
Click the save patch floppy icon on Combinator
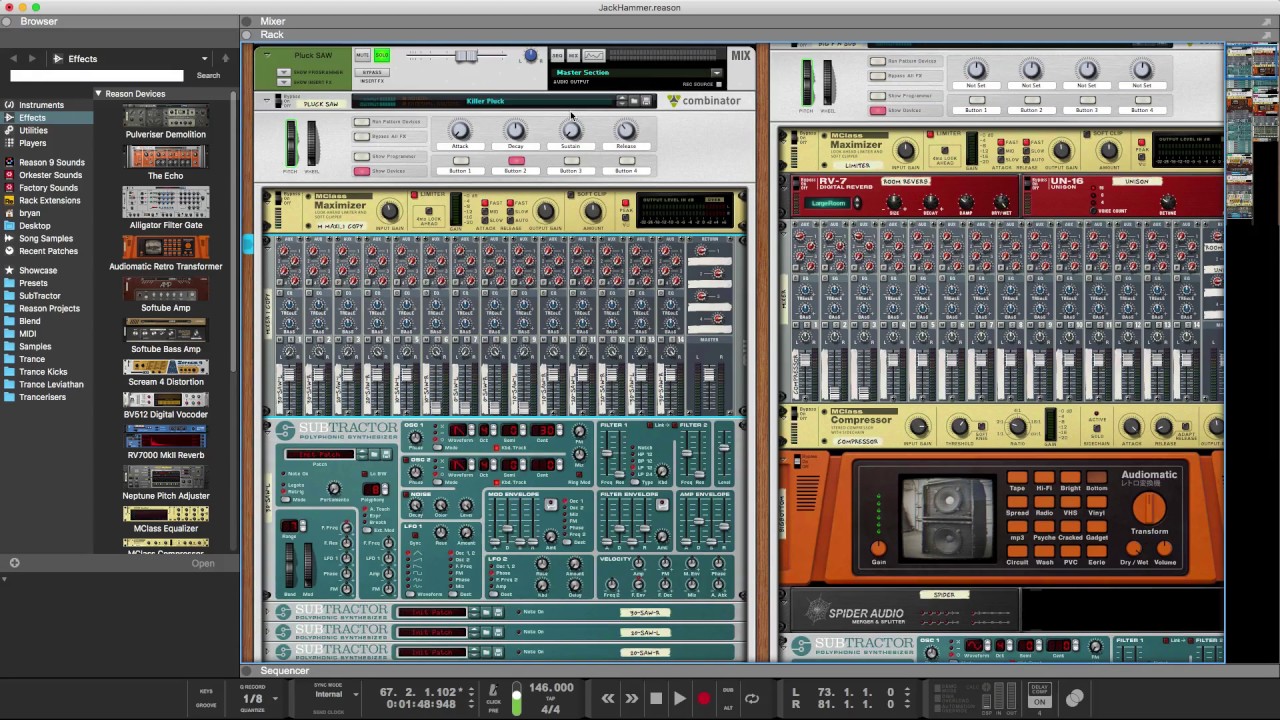click(x=646, y=101)
